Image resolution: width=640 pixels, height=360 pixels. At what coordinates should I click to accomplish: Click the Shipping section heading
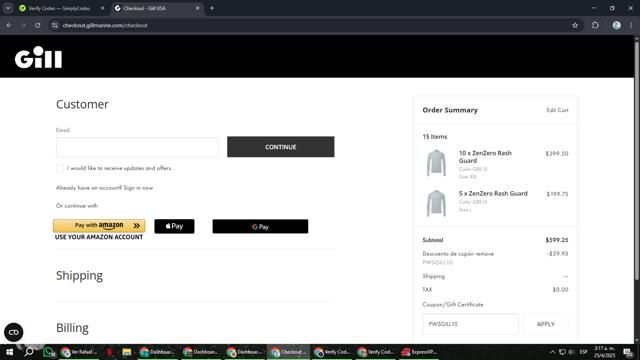(x=80, y=276)
